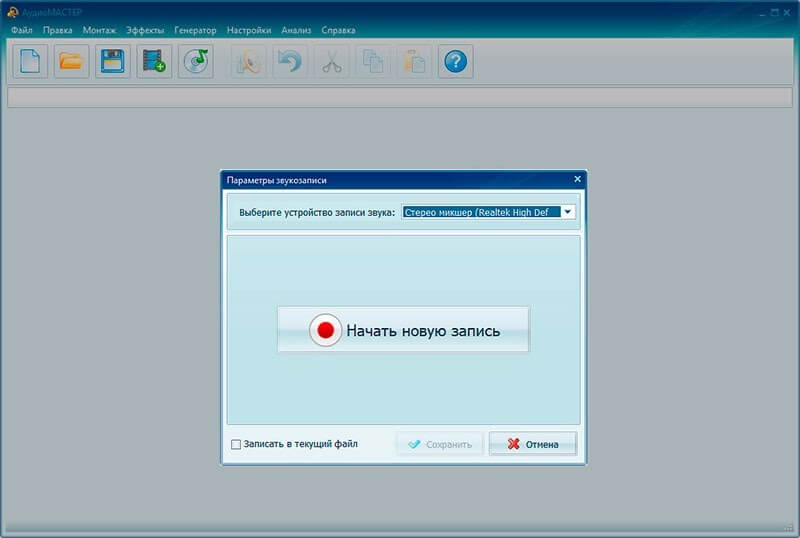Screen dimensions: 800x538
Task: Click the extract audio from video icon
Action: 154,62
